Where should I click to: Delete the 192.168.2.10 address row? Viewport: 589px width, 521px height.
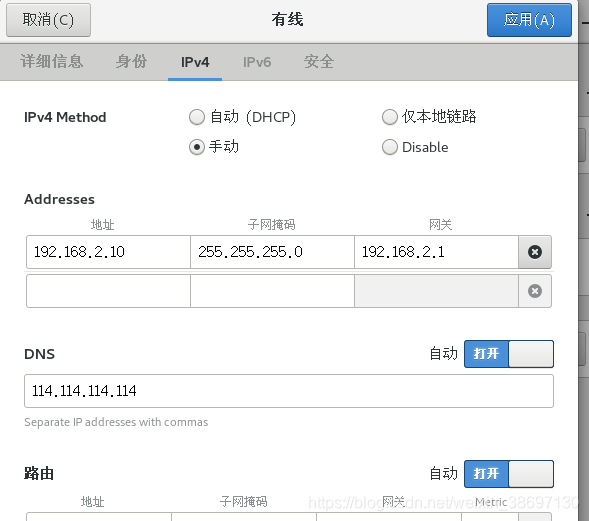pyautogui.click(x=535, y=252)
